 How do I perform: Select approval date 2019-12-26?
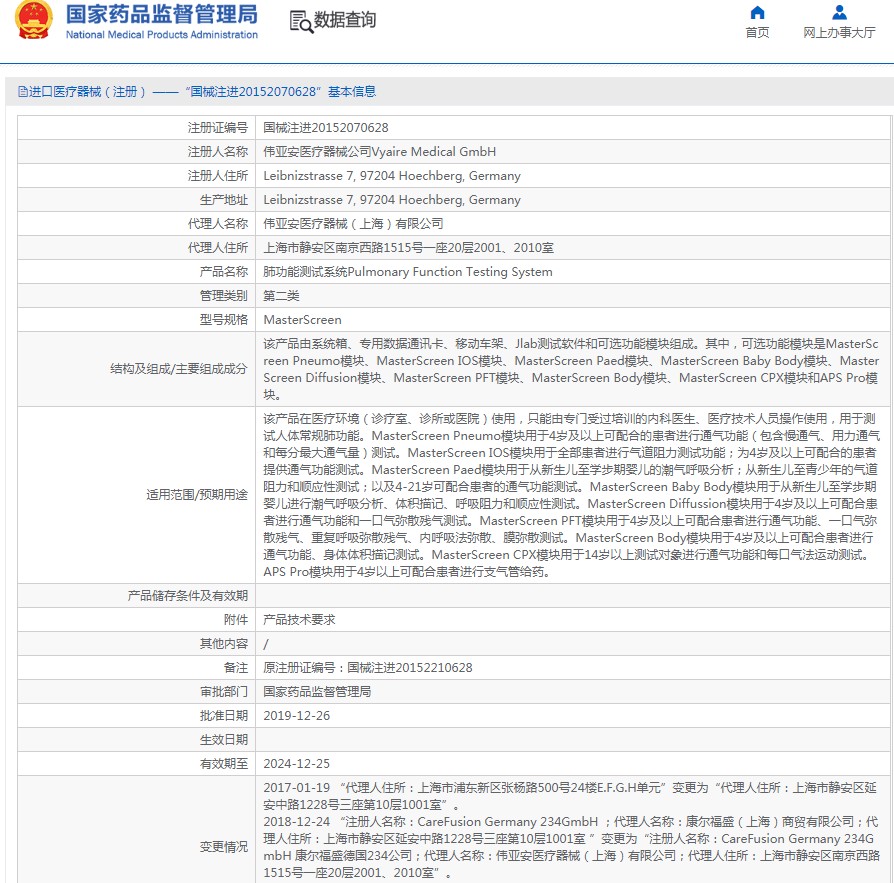(296, 715)
